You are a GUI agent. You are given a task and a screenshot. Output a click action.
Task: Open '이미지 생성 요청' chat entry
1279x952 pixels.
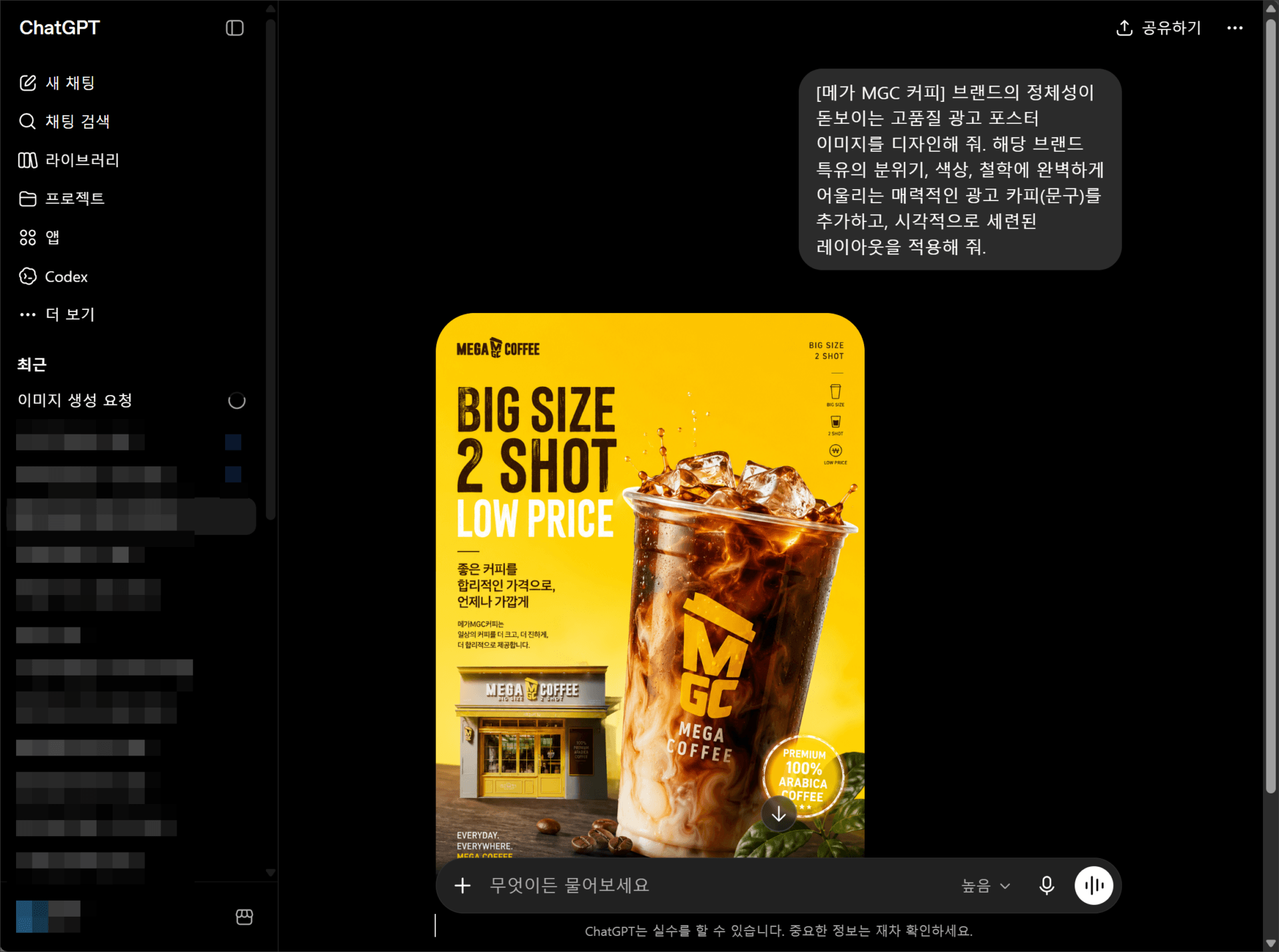132,400
